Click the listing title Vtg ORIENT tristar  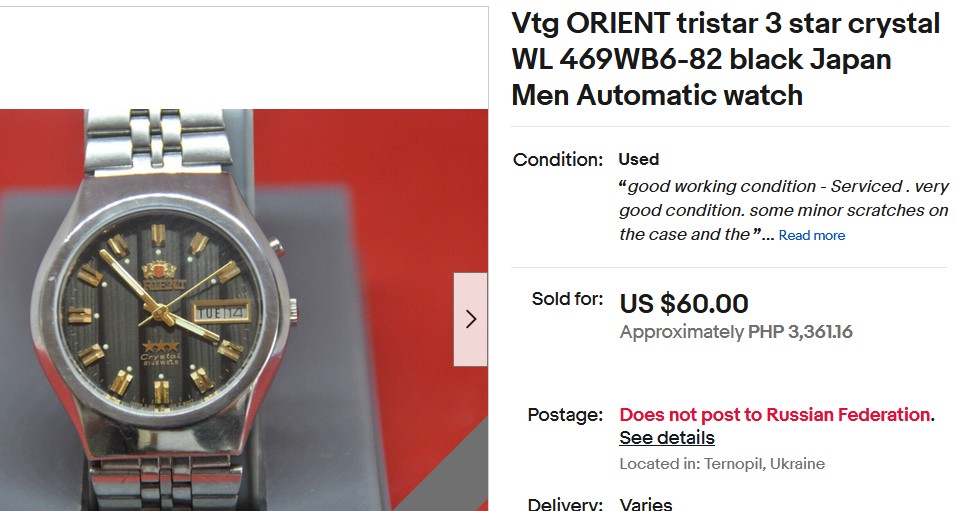click(x=726, y=59)
